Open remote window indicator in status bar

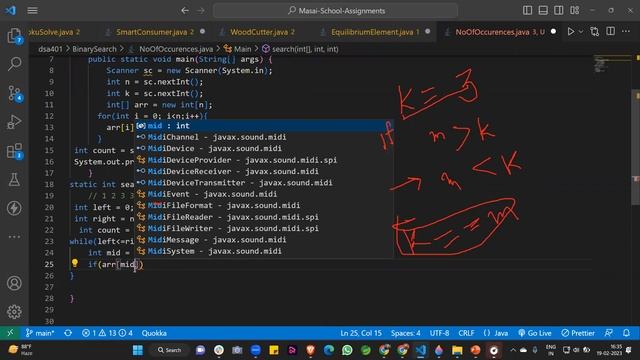pos(10,333)
